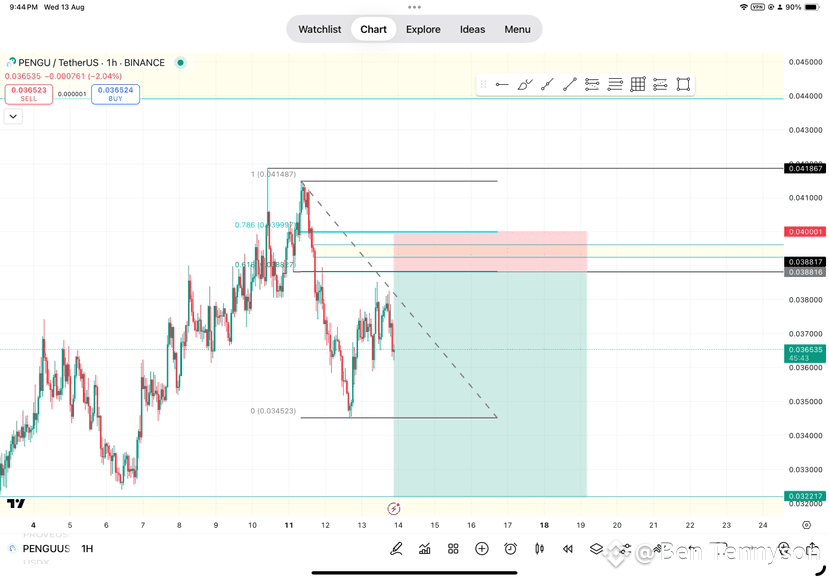Tap the lightning event marker on timeline

click(x=394, y=509)
